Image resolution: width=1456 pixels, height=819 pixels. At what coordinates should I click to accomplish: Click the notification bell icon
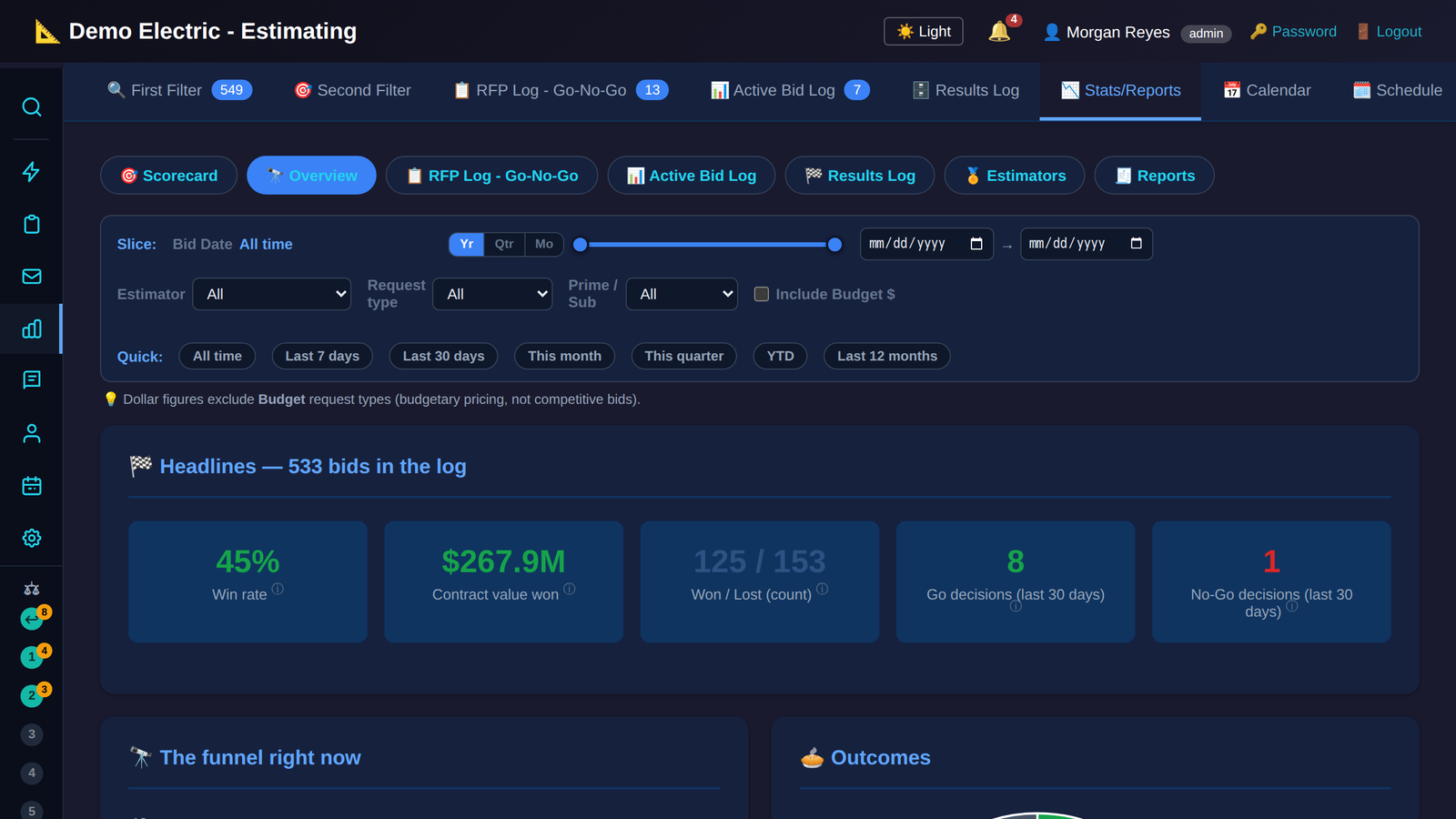pos(999,32)
